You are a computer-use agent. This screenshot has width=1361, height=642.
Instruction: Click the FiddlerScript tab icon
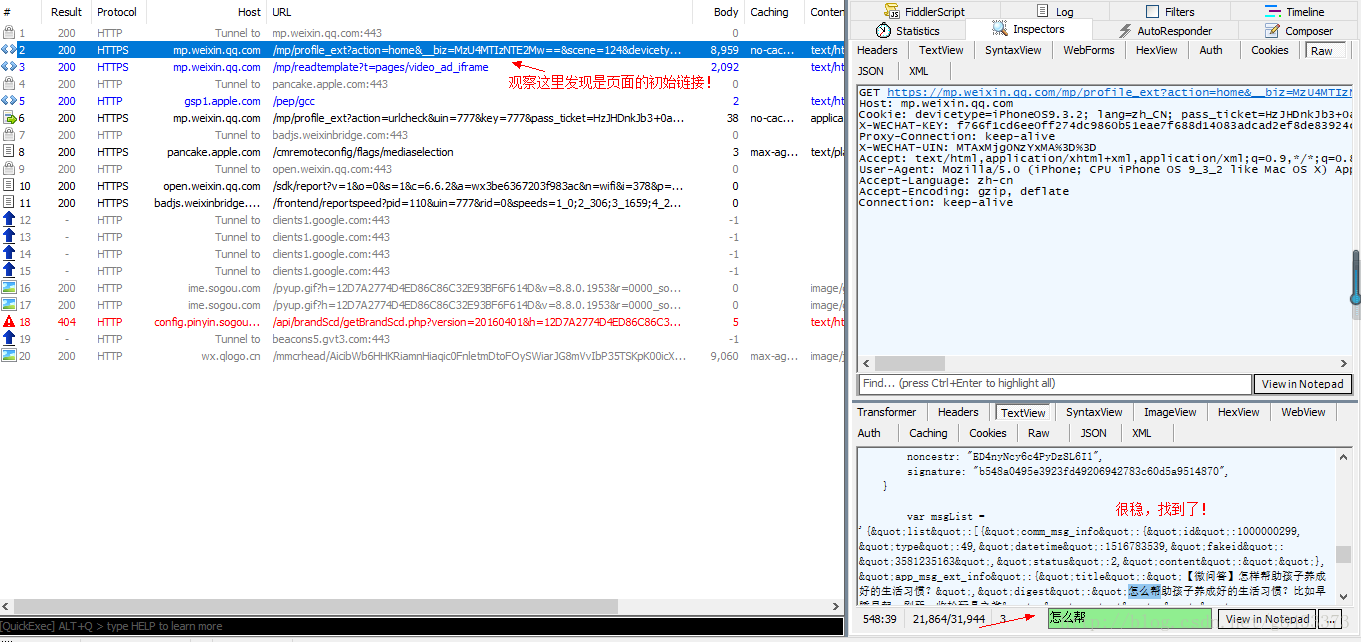(x=892, y=12)
